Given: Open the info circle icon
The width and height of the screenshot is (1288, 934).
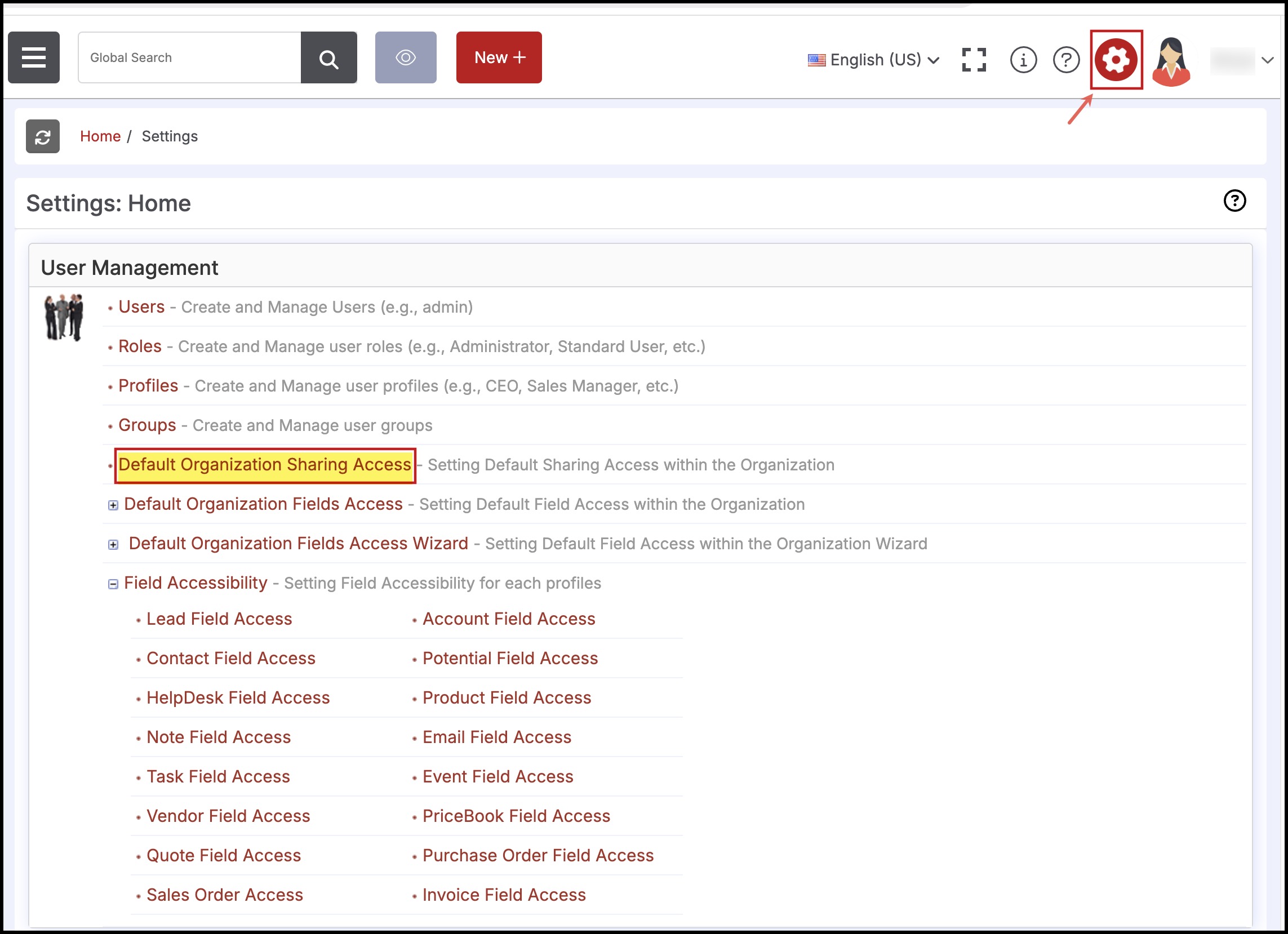Looking at the screenshot, I should point(1023,60).
